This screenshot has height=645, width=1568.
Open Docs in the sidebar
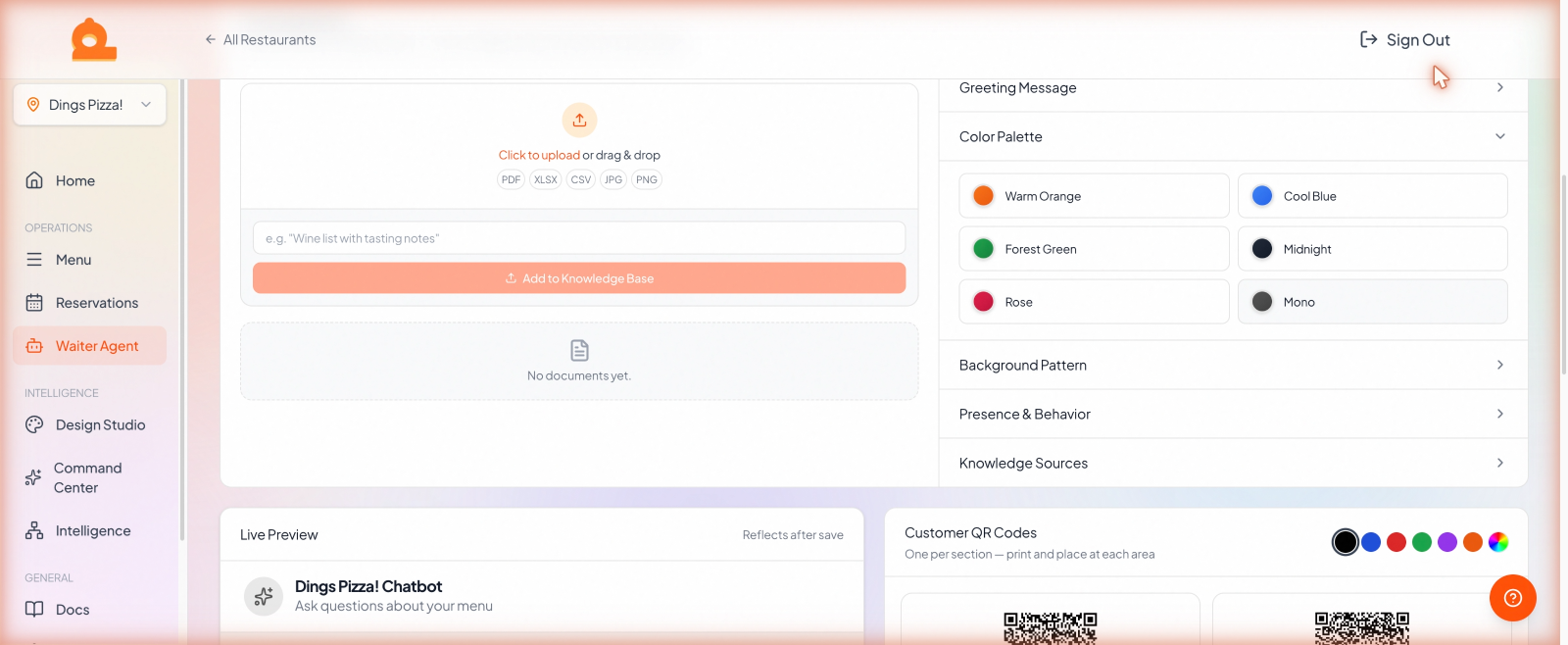[x=89, y=609]
